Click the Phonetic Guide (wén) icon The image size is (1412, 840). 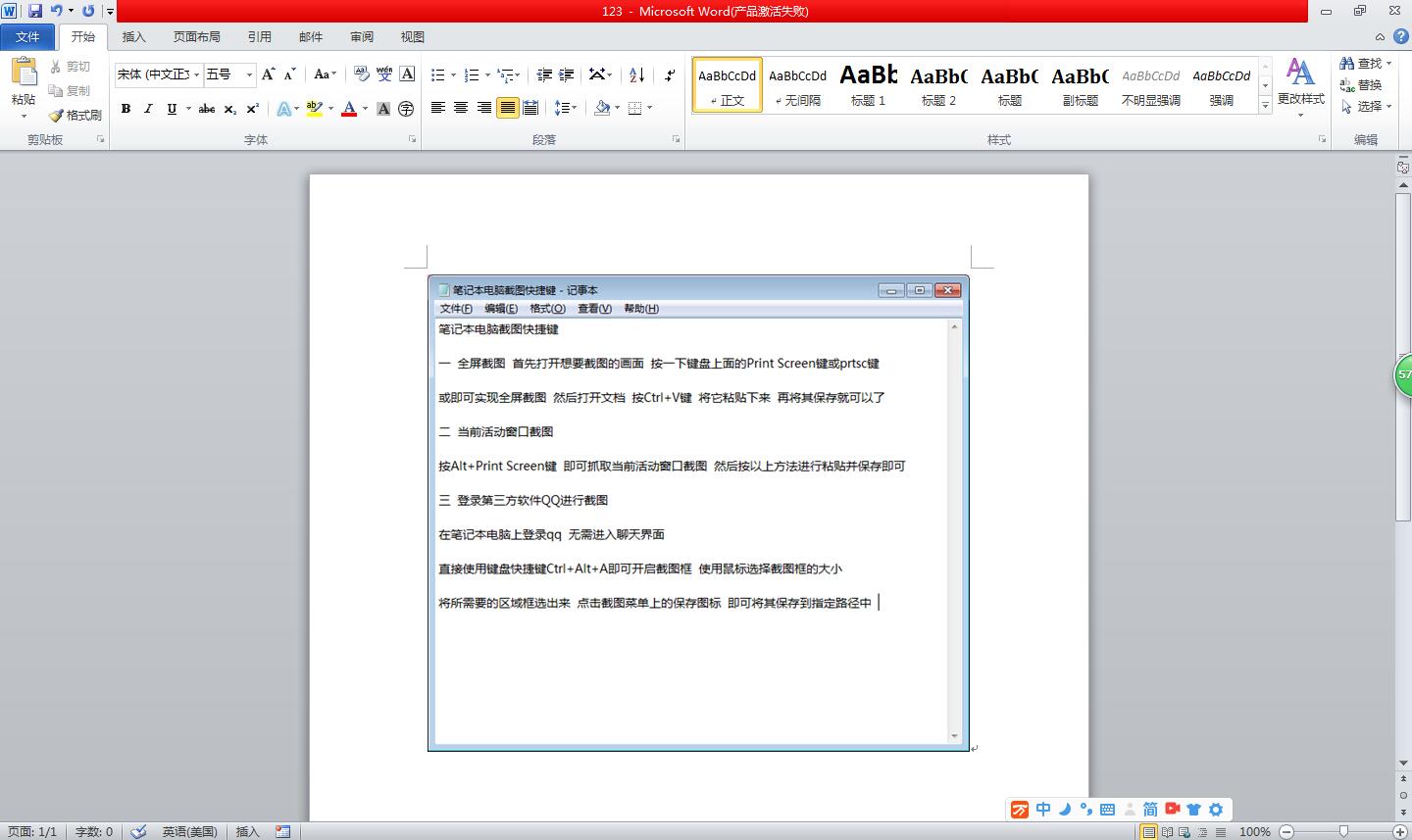click(x=384, y=74)
